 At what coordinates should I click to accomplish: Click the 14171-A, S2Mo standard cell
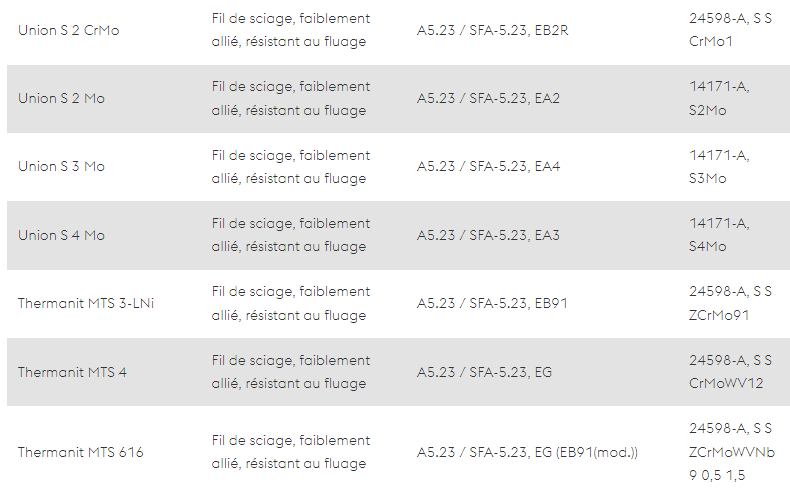(719, 98)
